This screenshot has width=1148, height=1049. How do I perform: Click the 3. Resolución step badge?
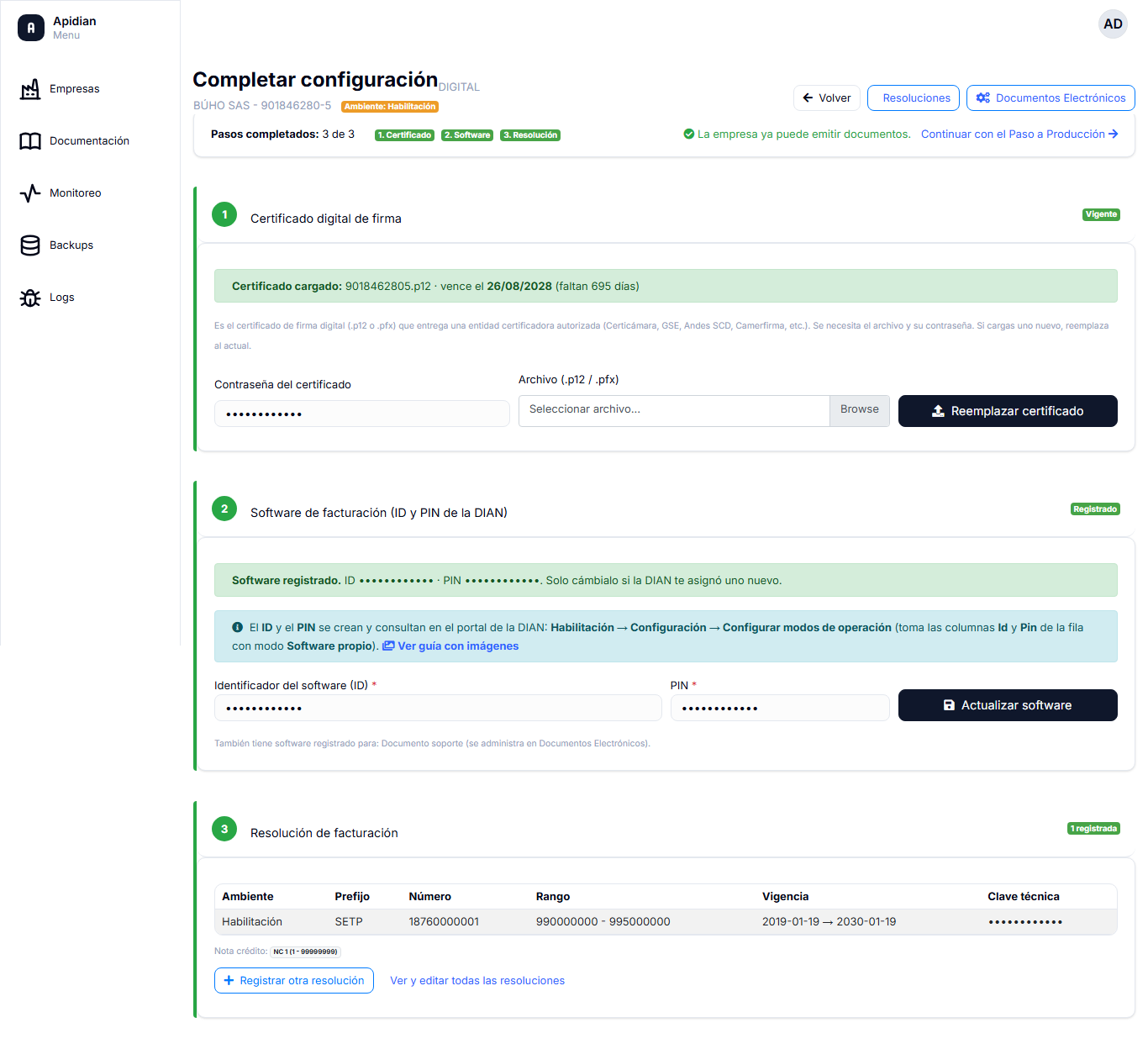(530, 135)
